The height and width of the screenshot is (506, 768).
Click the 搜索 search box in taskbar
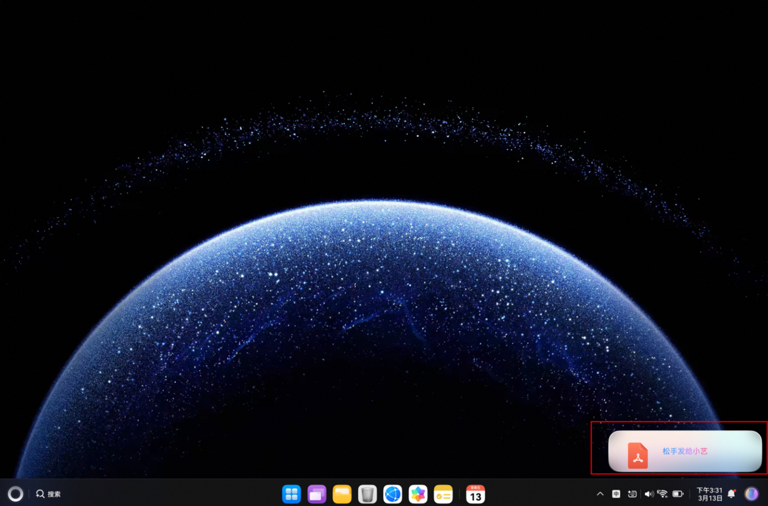pyautogui.click(x=48, y=494)
